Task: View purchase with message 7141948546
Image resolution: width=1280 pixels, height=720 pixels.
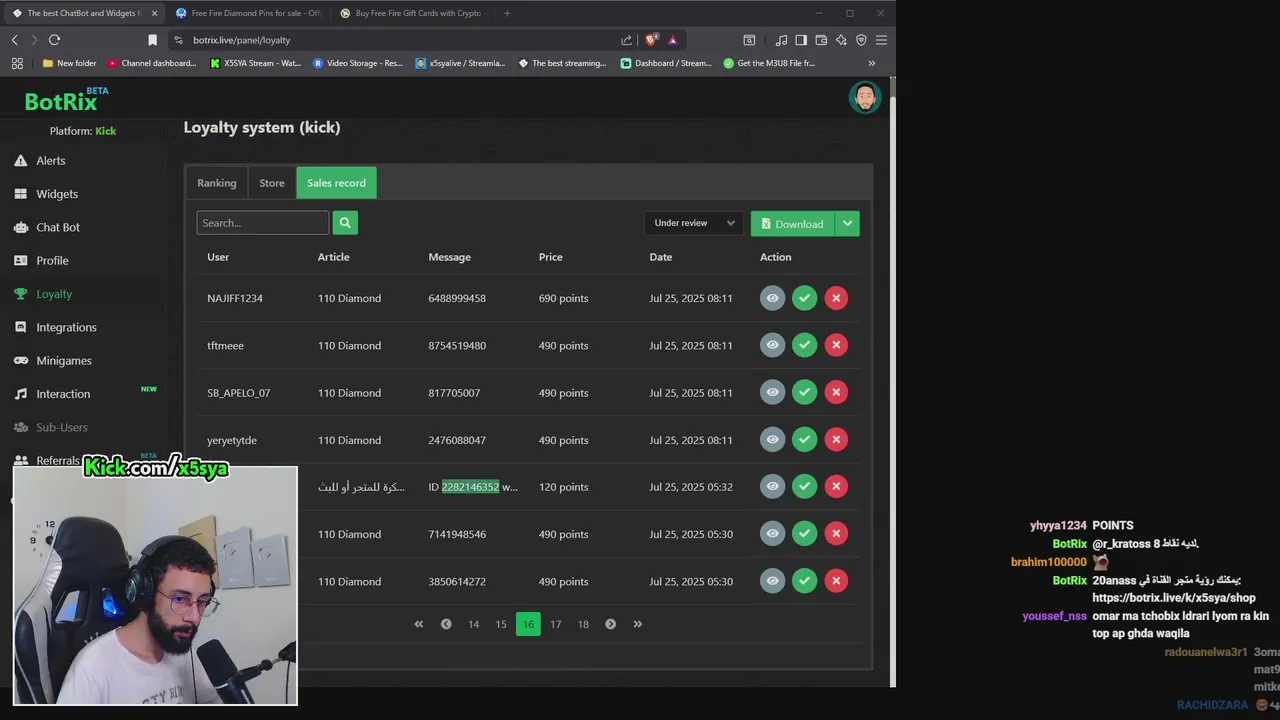Action: pyautogui.click(x=772, y=533)
